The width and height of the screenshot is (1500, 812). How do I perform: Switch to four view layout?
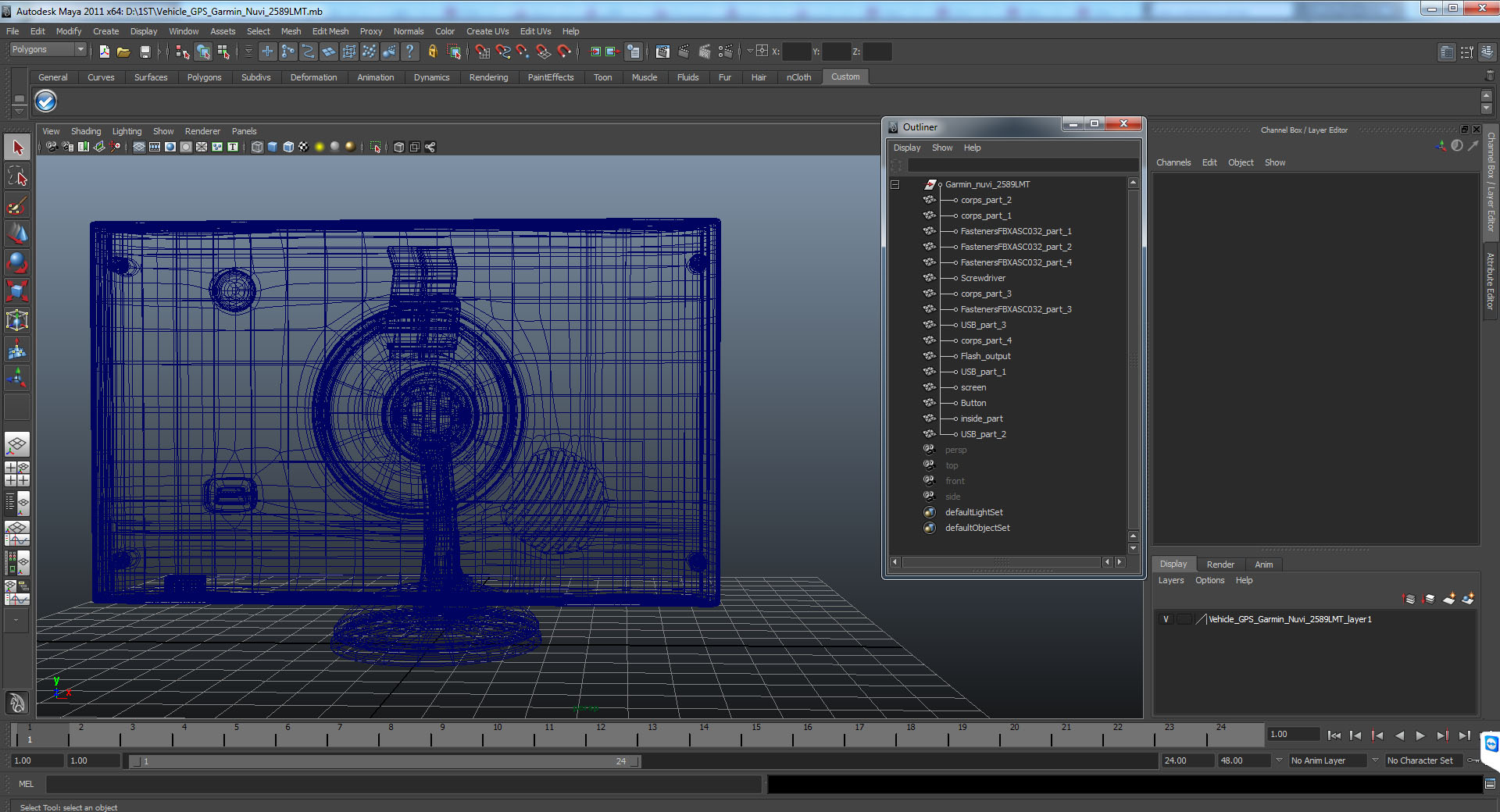(17, 474)
